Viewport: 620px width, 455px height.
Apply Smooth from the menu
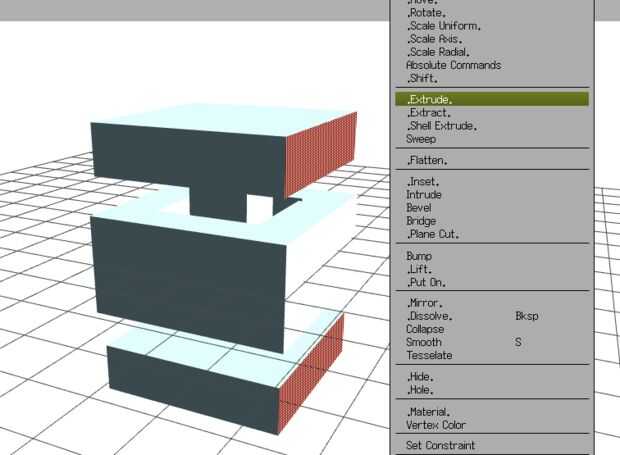pyautogui.click(x=492, y=342)
